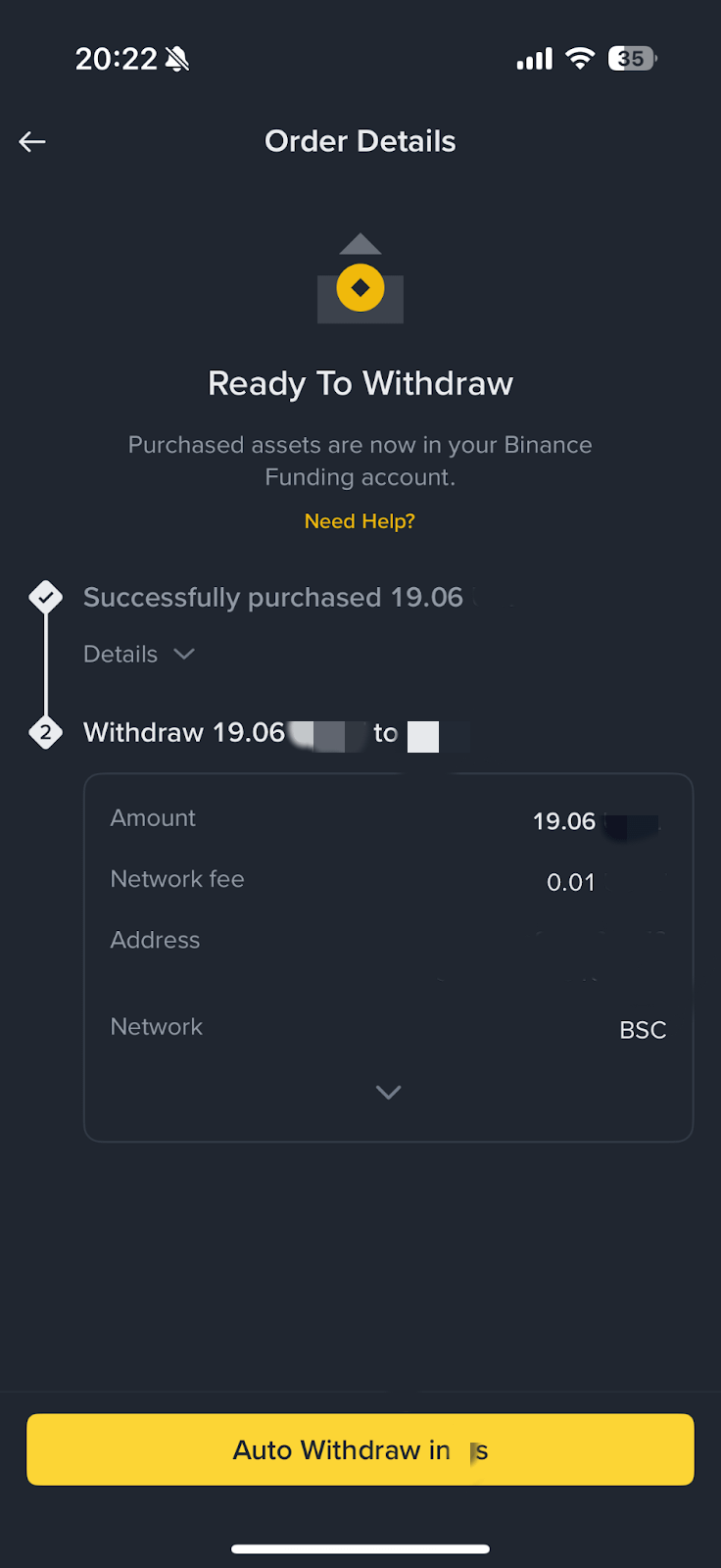Select the Network row showing BSC
Screen dimensions: 721x1568
389,1028
